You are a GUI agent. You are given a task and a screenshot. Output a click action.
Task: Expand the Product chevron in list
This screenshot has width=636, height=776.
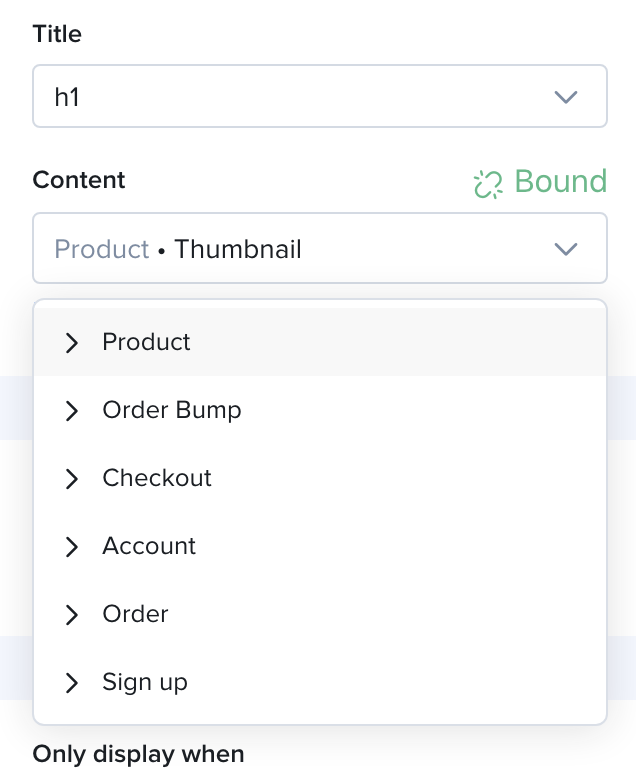click(x=72, y=343)
